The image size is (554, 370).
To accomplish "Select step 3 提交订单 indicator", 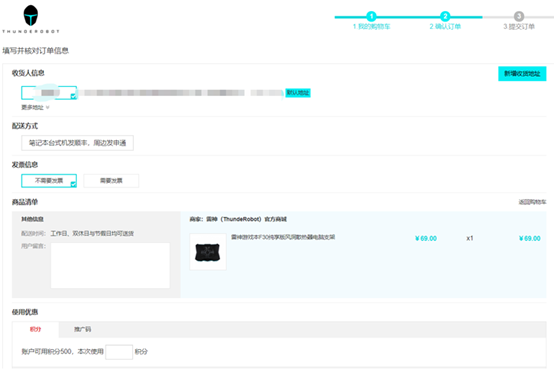I will 519,21.
